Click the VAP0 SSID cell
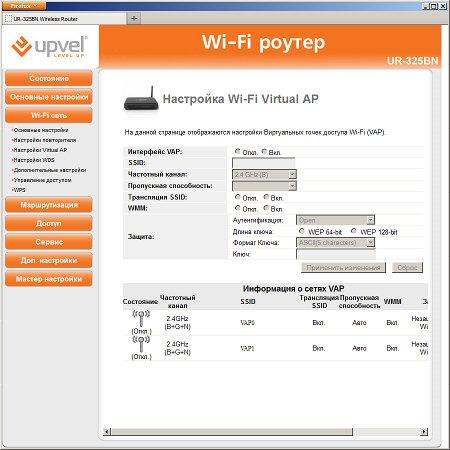The width and height of the screenshot is (450, 450). pos(247,323)
